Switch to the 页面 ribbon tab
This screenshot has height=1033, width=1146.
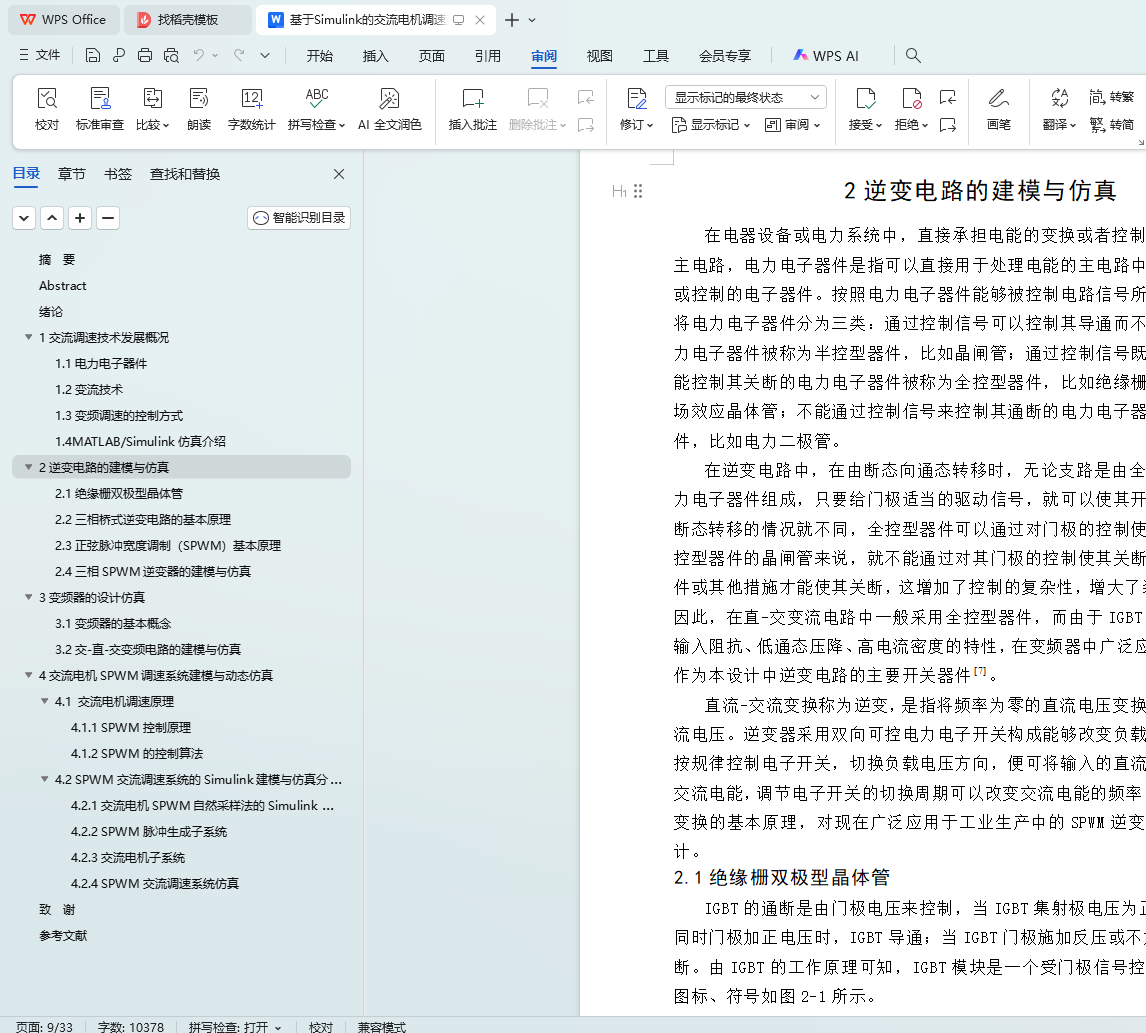(x=431, y=56)
